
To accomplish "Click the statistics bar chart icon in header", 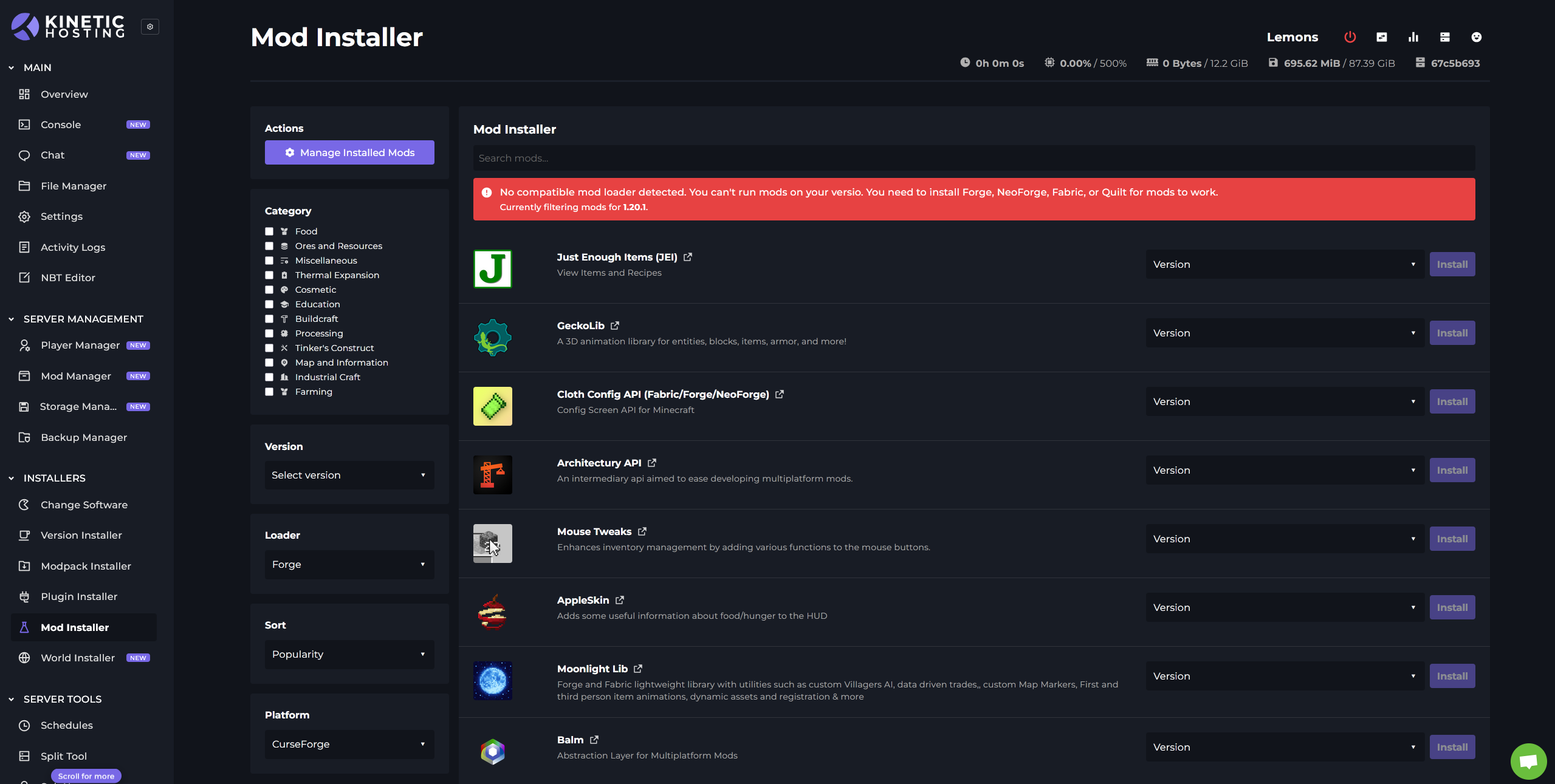I will pos(1413,37).
